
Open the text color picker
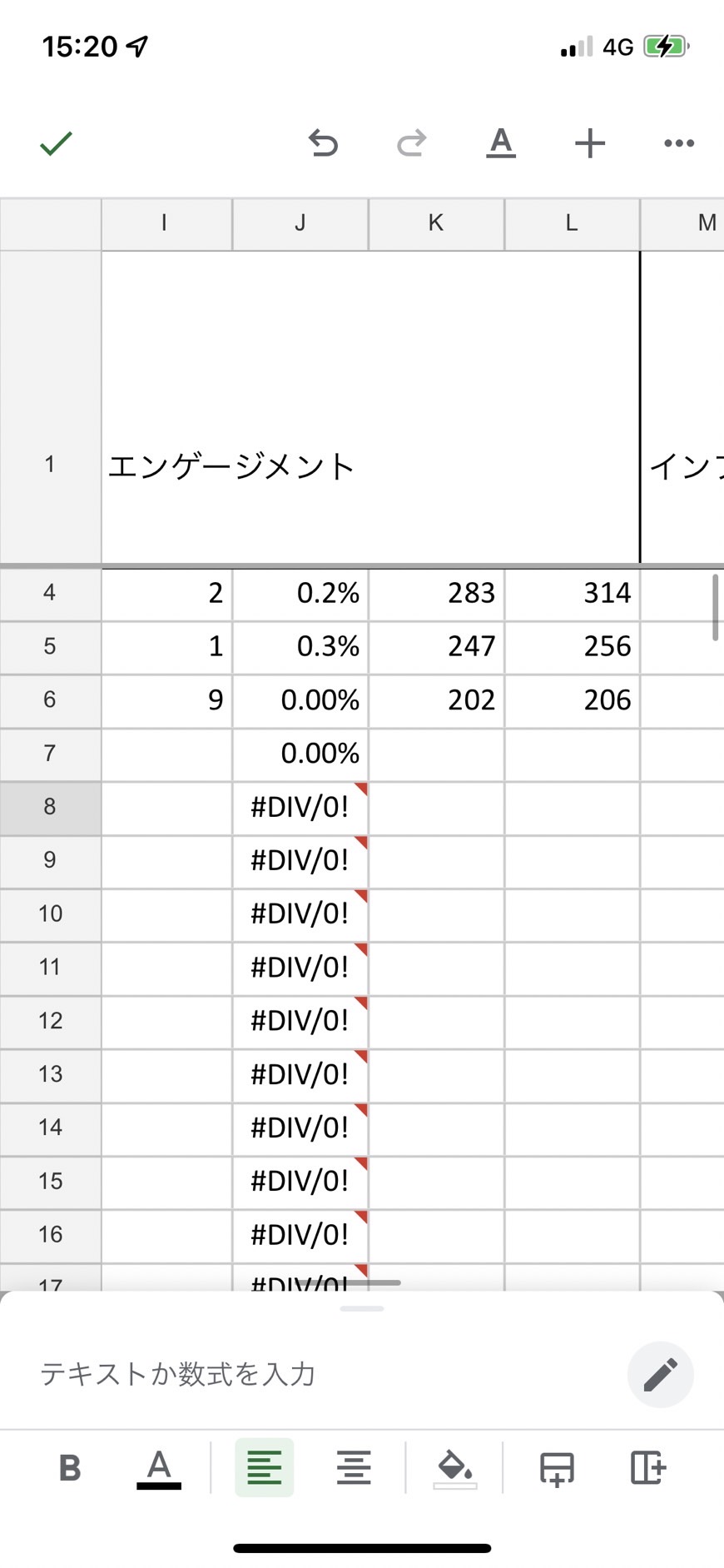pos(159,1468)
